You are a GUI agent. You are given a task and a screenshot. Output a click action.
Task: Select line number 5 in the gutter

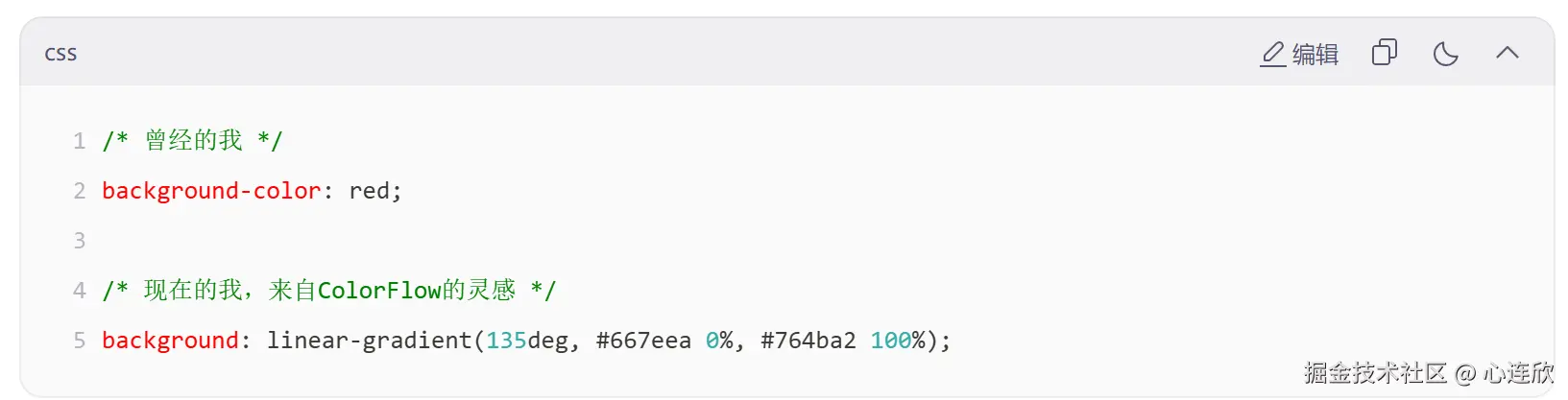(80, 341)
